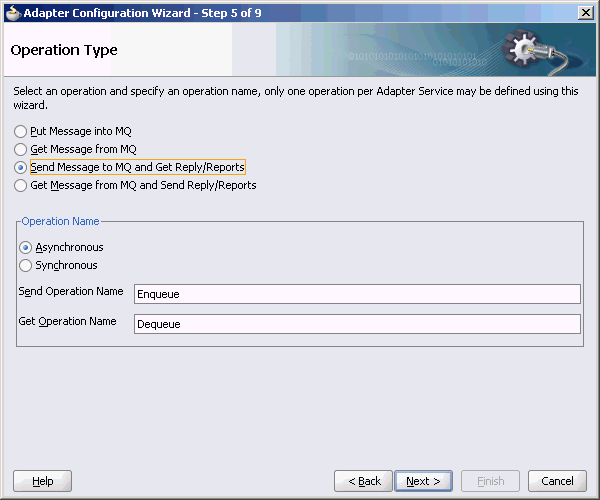Open the Help button
Image resolution: width=600 pixels, height=500 pixels.
[42, 481]
